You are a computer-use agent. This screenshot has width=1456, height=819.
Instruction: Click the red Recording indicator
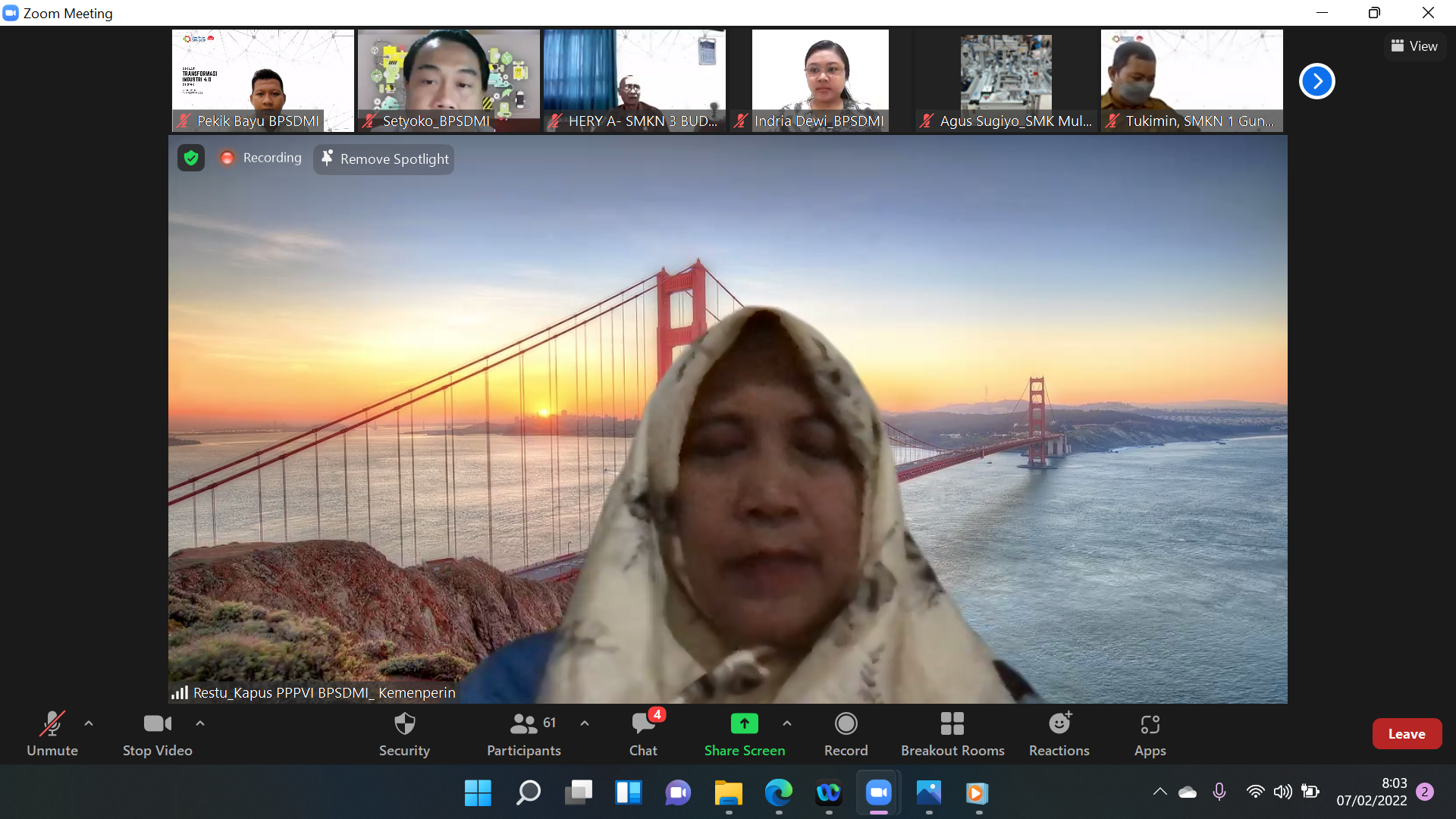tap(260, 158)
